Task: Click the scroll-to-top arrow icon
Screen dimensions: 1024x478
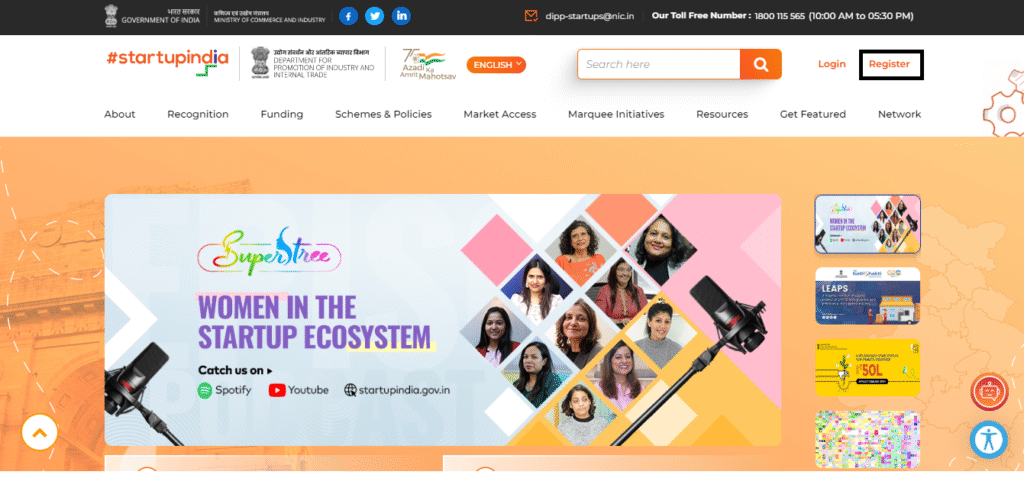Action: pyautogui.click(x=39, y=432)
